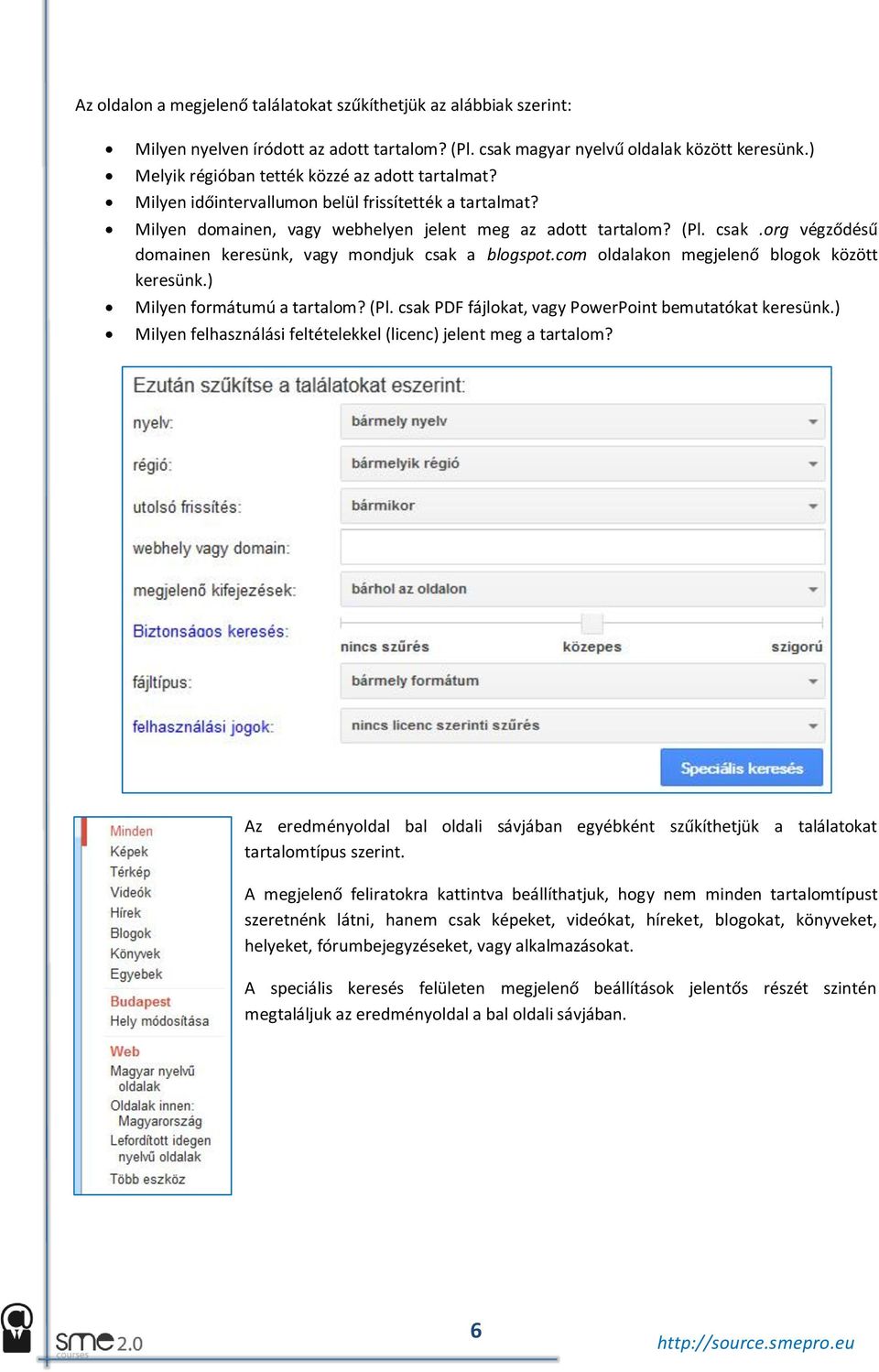This screenshot has height=1372, width=879.
Task: Select 'Hírek' in the results sidebar
Action: click(x=125, y=913)
